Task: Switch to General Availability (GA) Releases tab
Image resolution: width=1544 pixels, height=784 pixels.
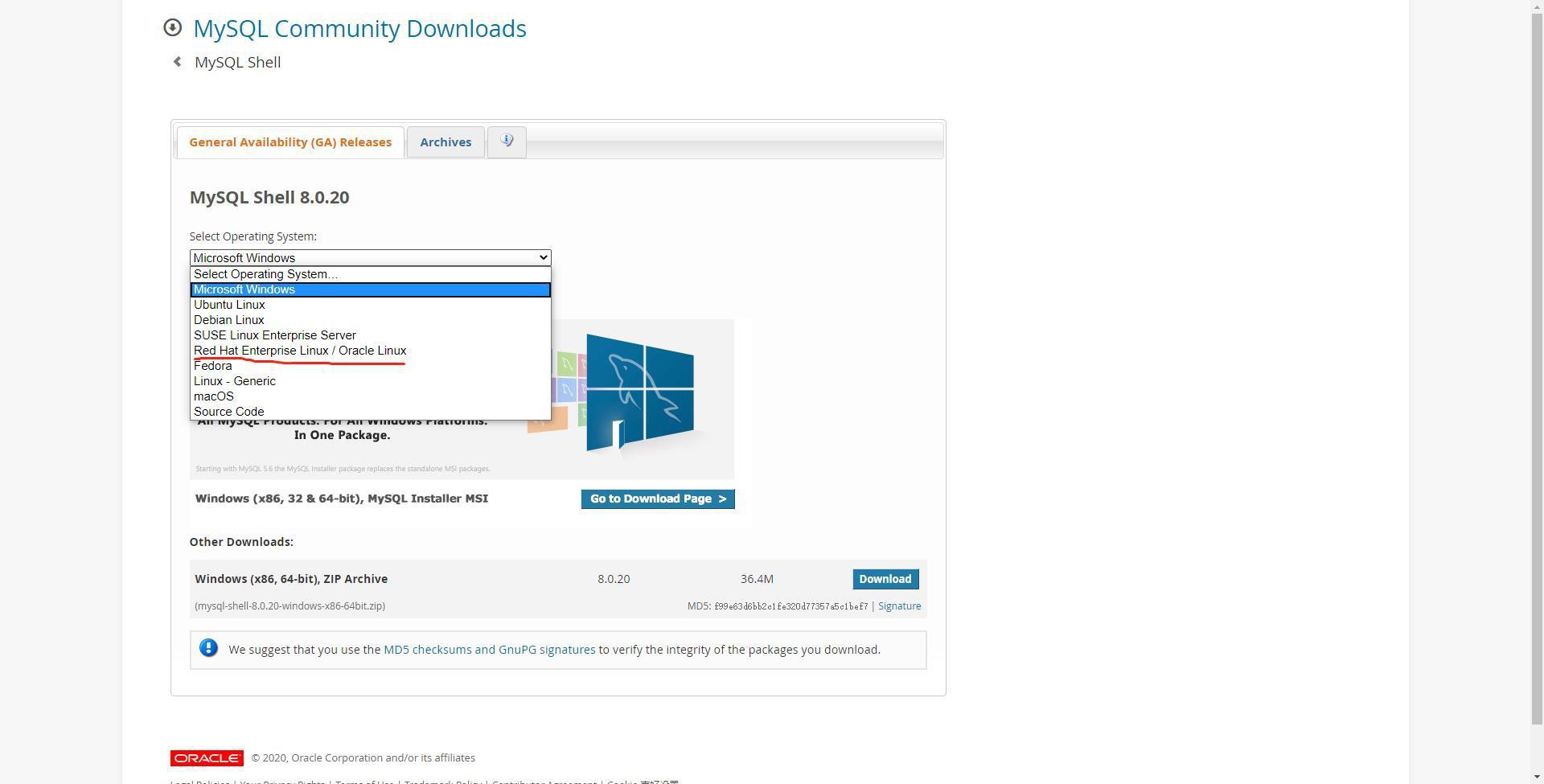Action: 290,142
